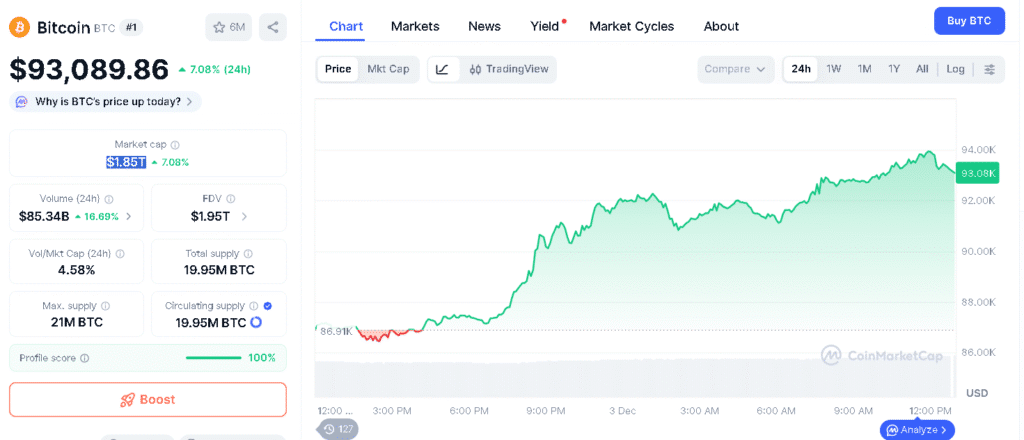Open the Total supply info icon
1024x440 pixels.
click(248, 254)
